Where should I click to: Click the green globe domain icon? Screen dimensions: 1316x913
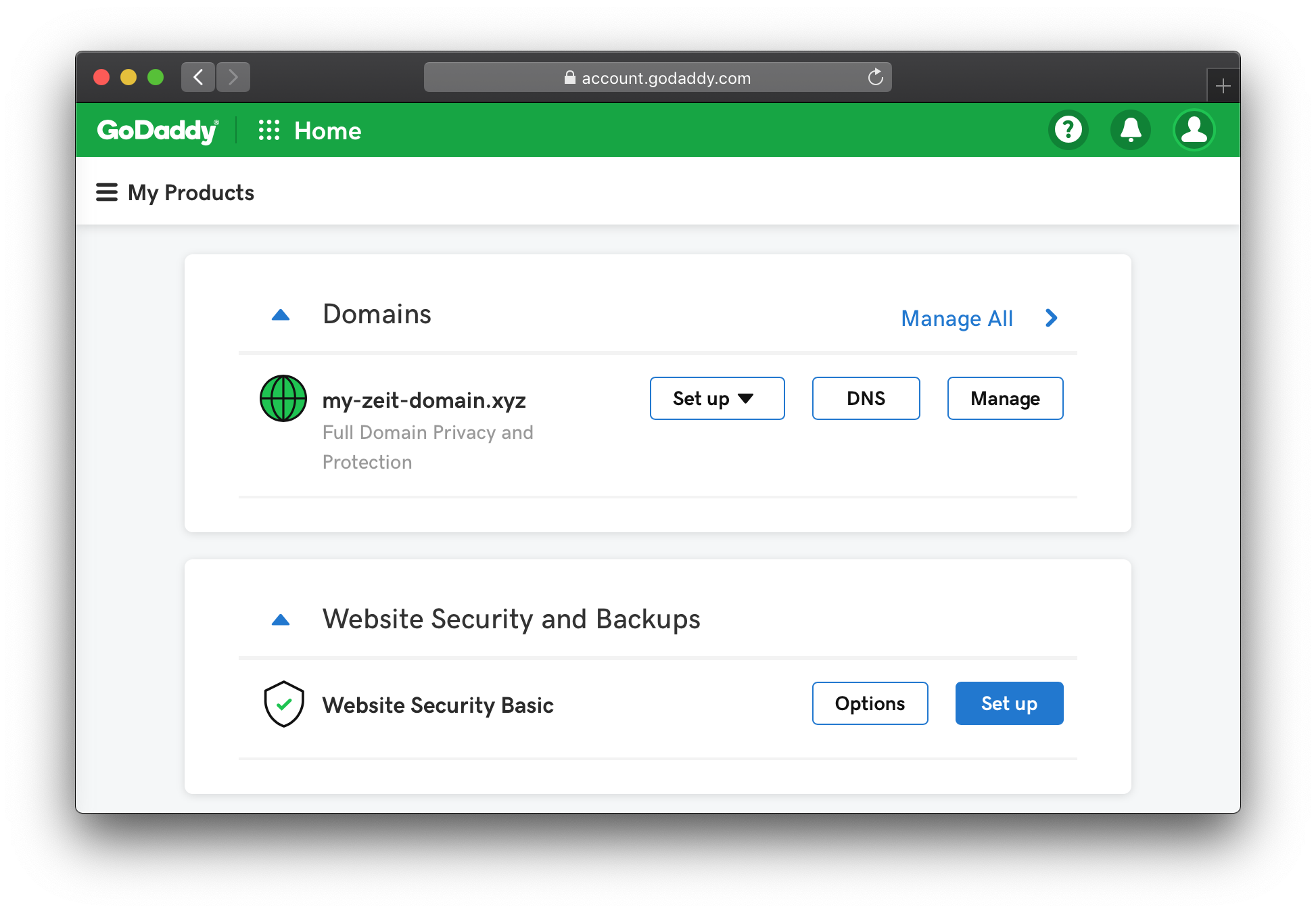coord(283,398)
